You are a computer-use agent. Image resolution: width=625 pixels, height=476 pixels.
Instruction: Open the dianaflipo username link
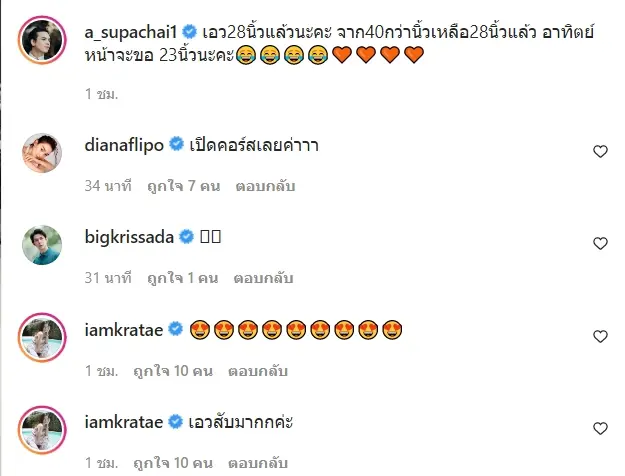(x=124, y=145)
